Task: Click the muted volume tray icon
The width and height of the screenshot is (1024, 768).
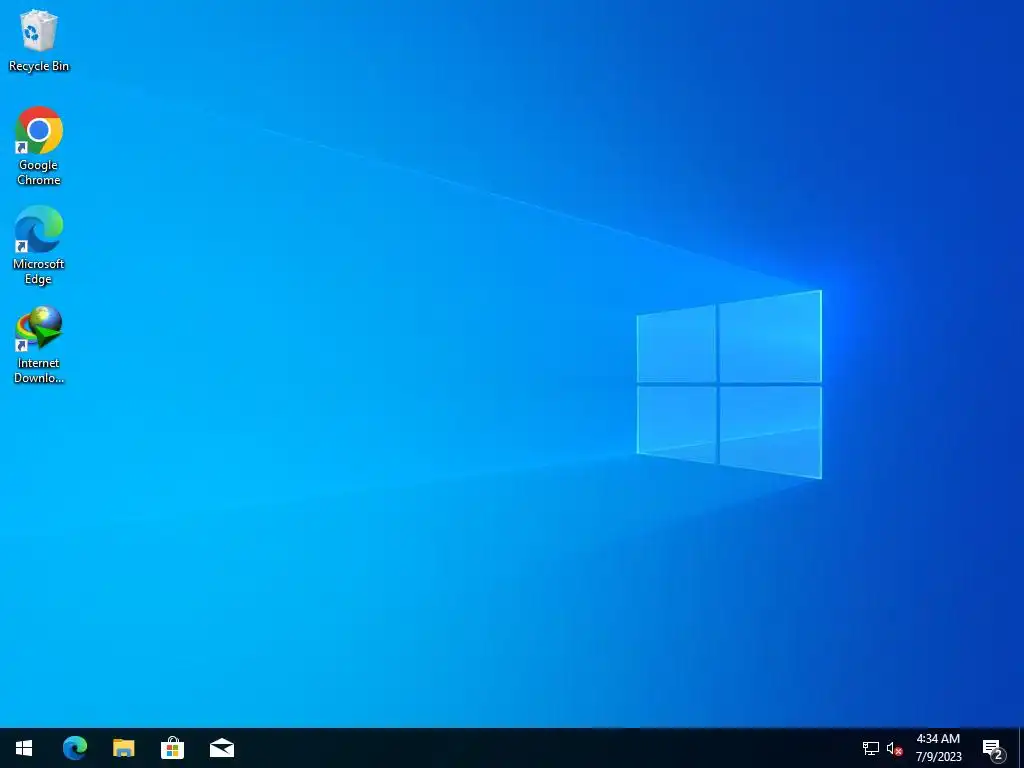Action: tap(894, 748)
